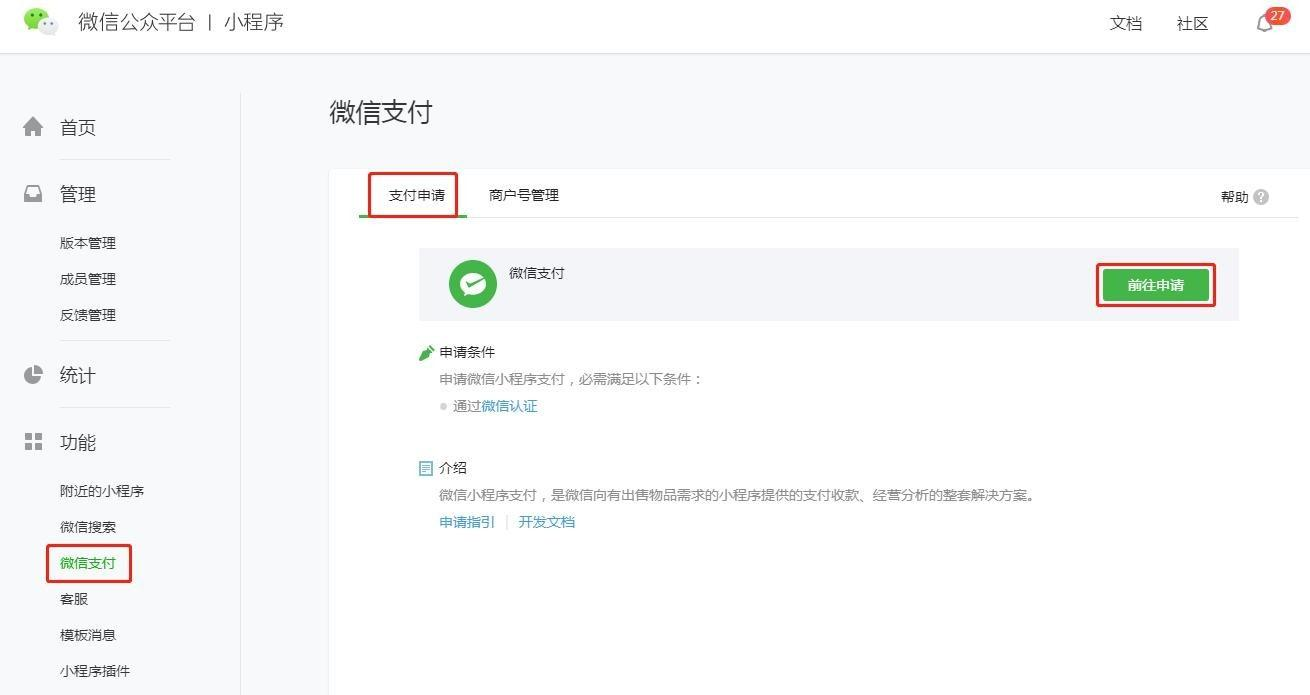Image resolution: width=1310 pixels, height=695 pixels.
Task: Select 微信支付 in the sidebar
Action: pos(88,563)
